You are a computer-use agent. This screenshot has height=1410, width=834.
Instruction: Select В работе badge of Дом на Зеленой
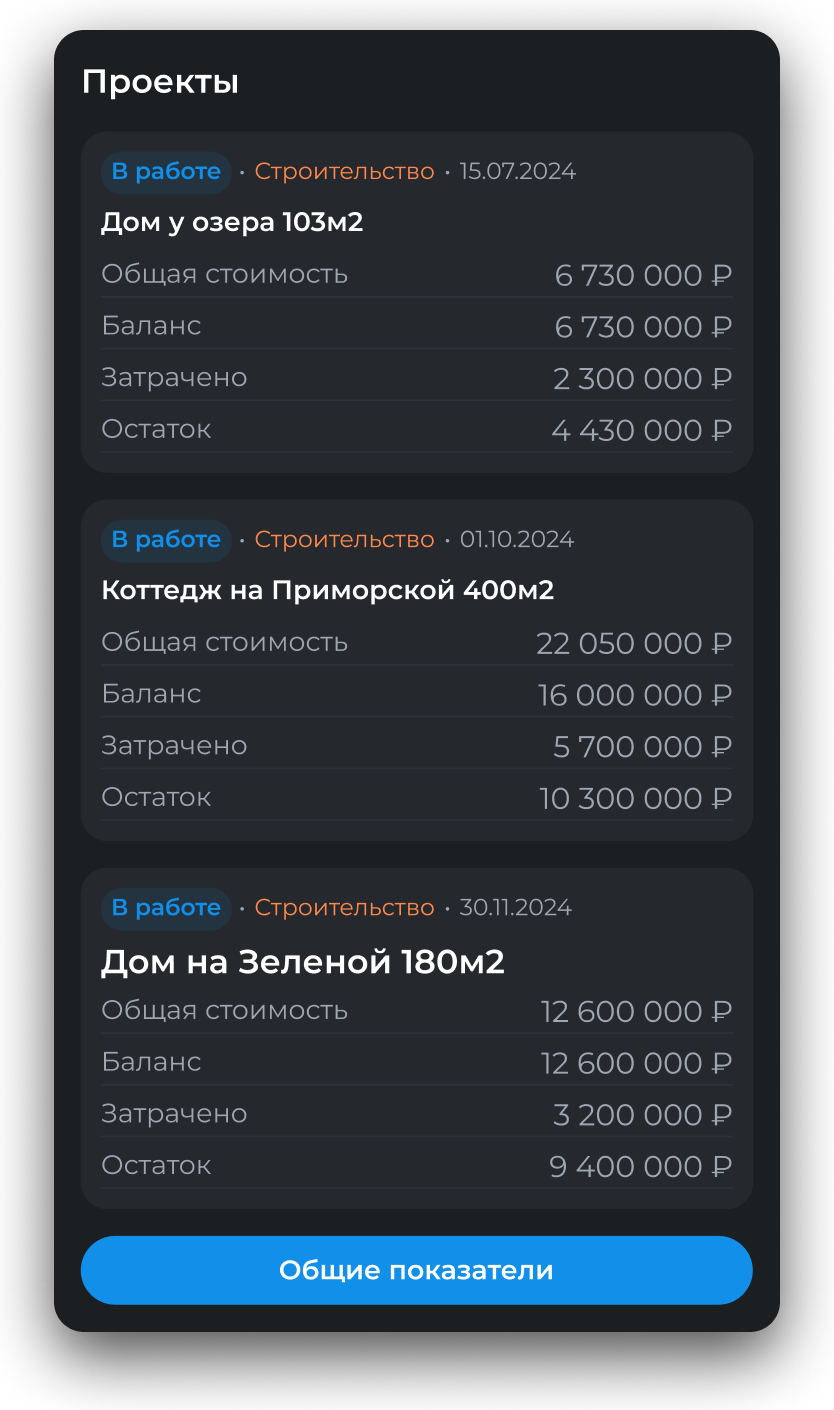(166, 908)
